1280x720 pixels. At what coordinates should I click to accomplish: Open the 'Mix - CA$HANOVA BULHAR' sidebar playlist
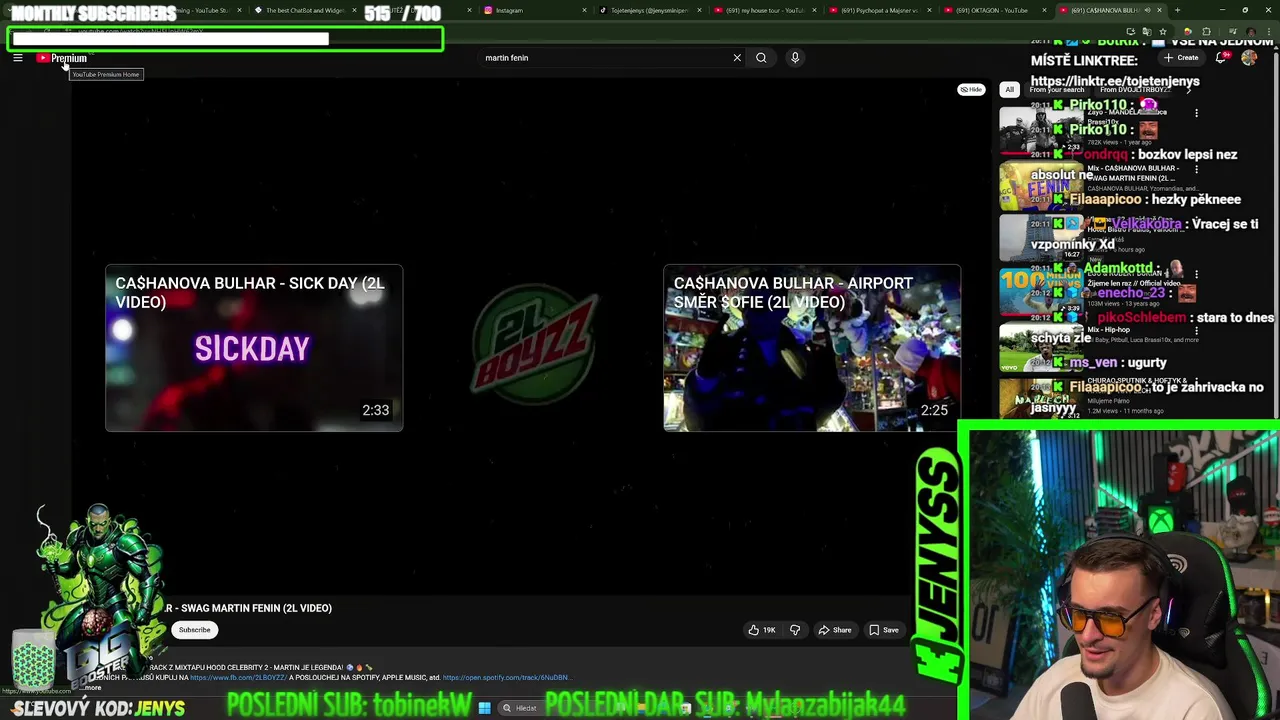pyautogui.click(x=1040, y=186)
